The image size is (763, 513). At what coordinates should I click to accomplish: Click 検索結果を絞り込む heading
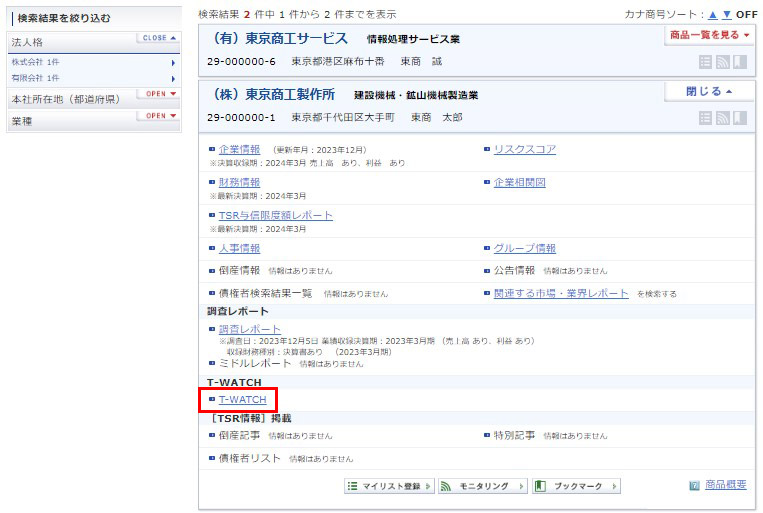(64, 18)
